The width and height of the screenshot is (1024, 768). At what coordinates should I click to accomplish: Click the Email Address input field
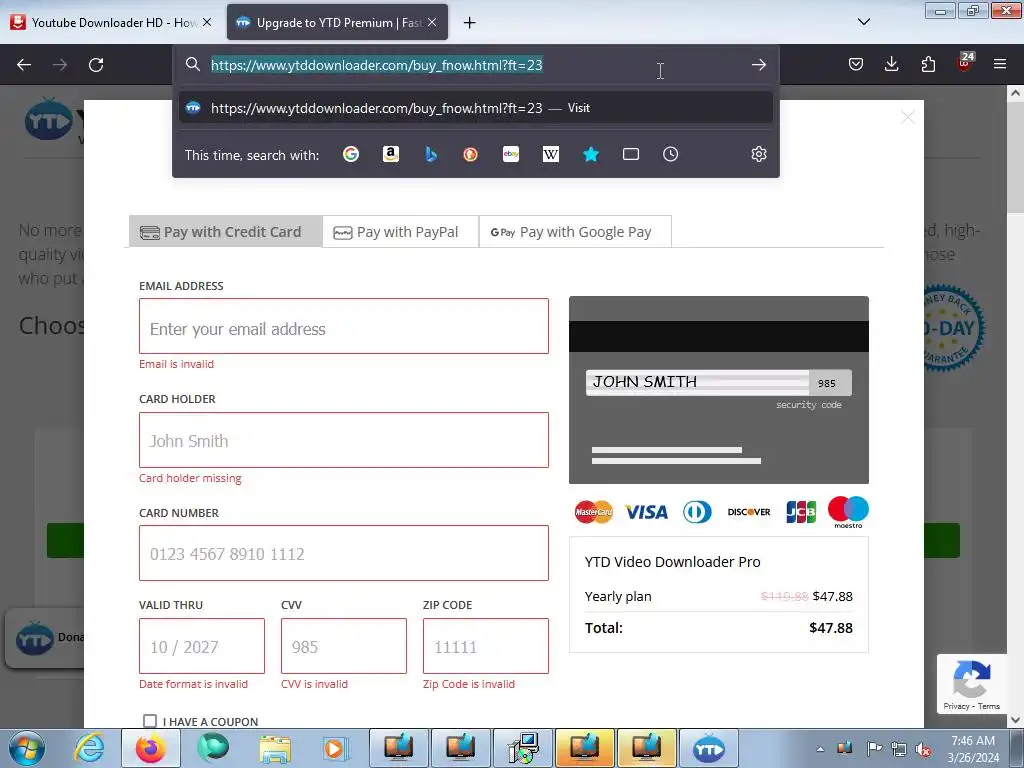click(x=344, y=327)
